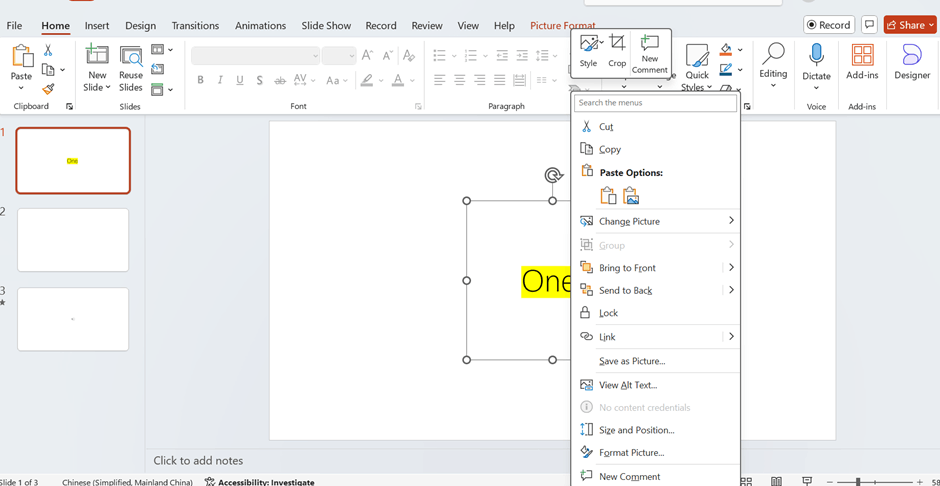Click Size and Position in context menu
The image size is (940, 486).
pos(656,430)
